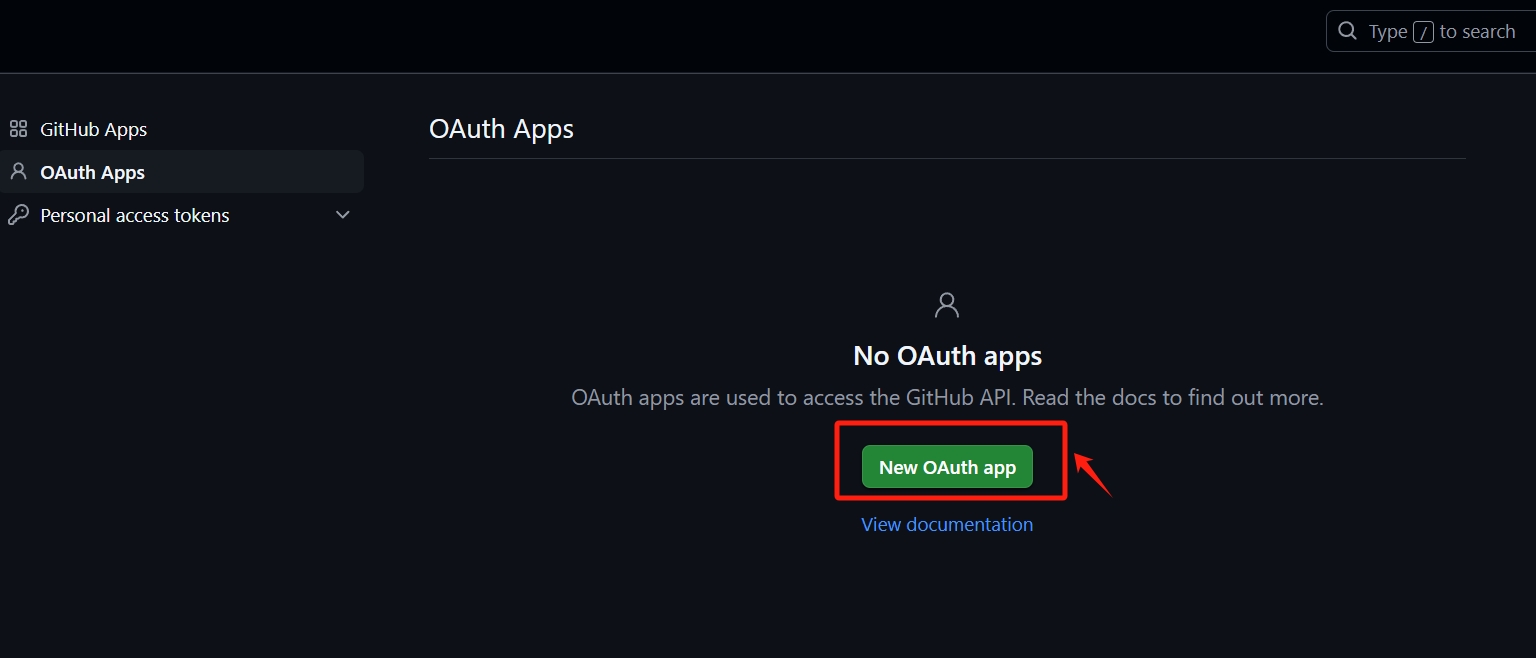The height and width of the screenshot is (658, 1536).
Task: Click the GitHub Apps grid icon
Action: pos(18,129)
